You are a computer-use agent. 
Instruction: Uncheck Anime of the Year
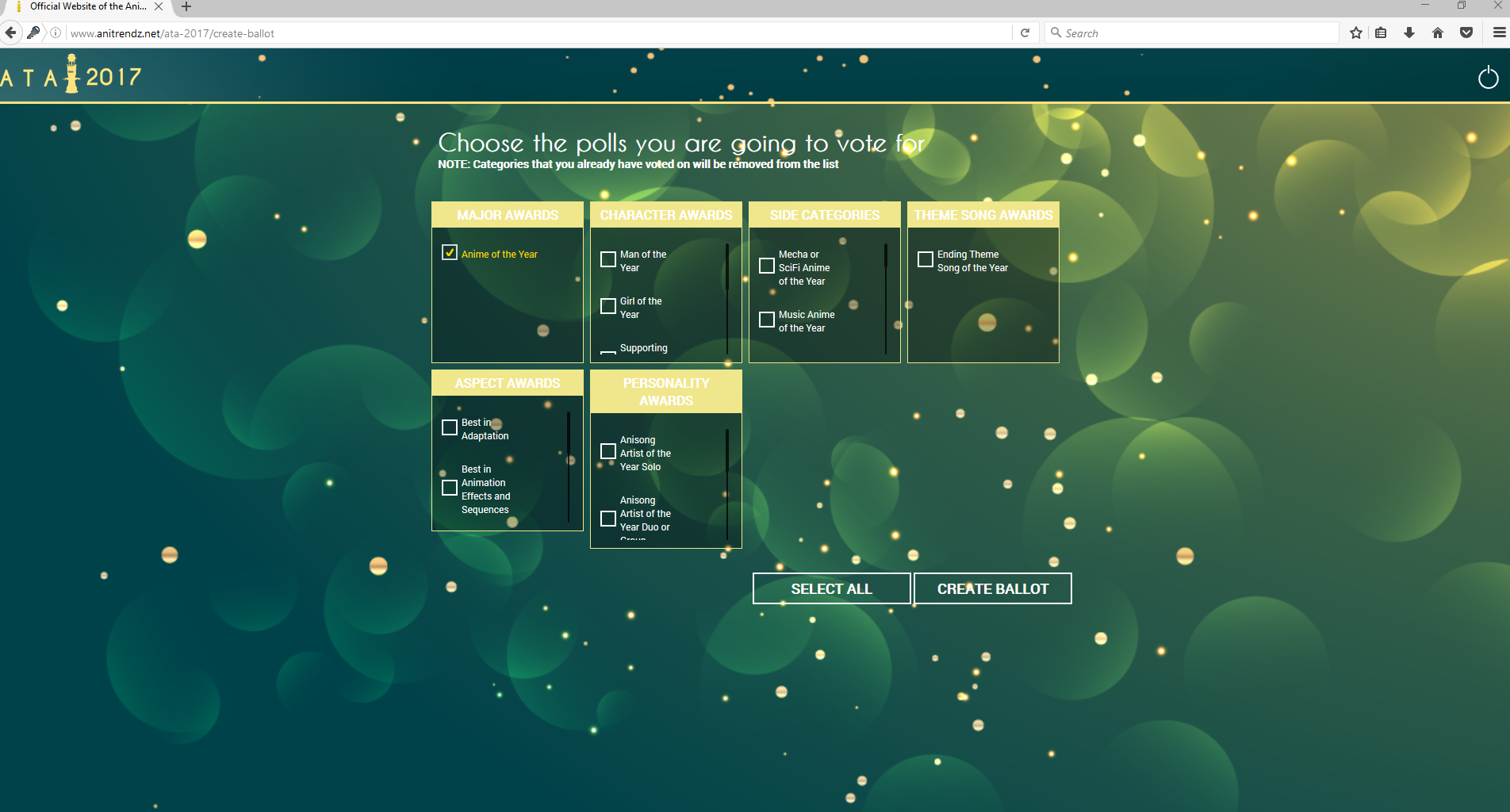(x=450, y=253)
